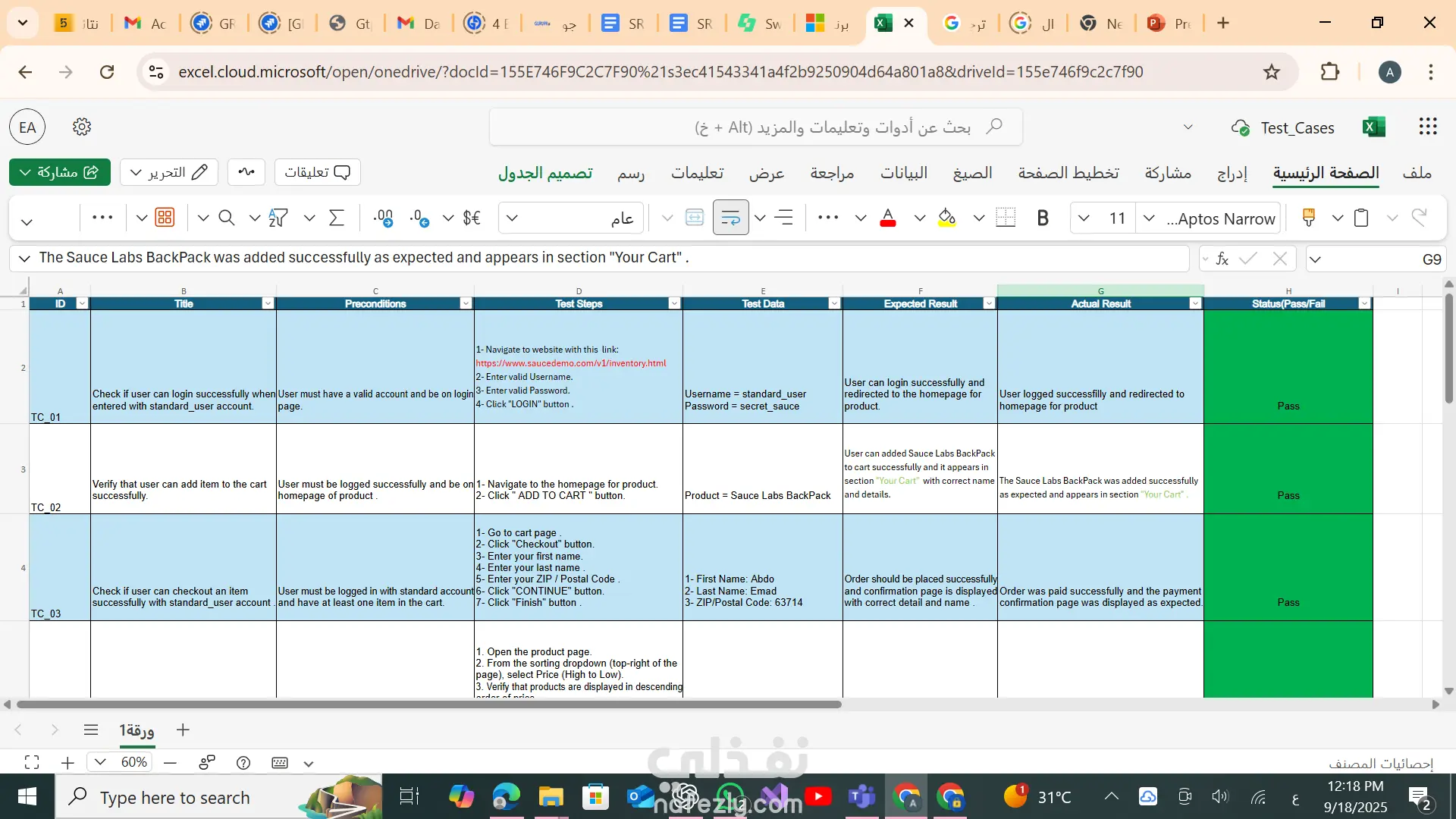Screen dimensions: 1456x819
Task: Switch to the إدراج (Insert) tab
Action: click(x=1232, y=173)
